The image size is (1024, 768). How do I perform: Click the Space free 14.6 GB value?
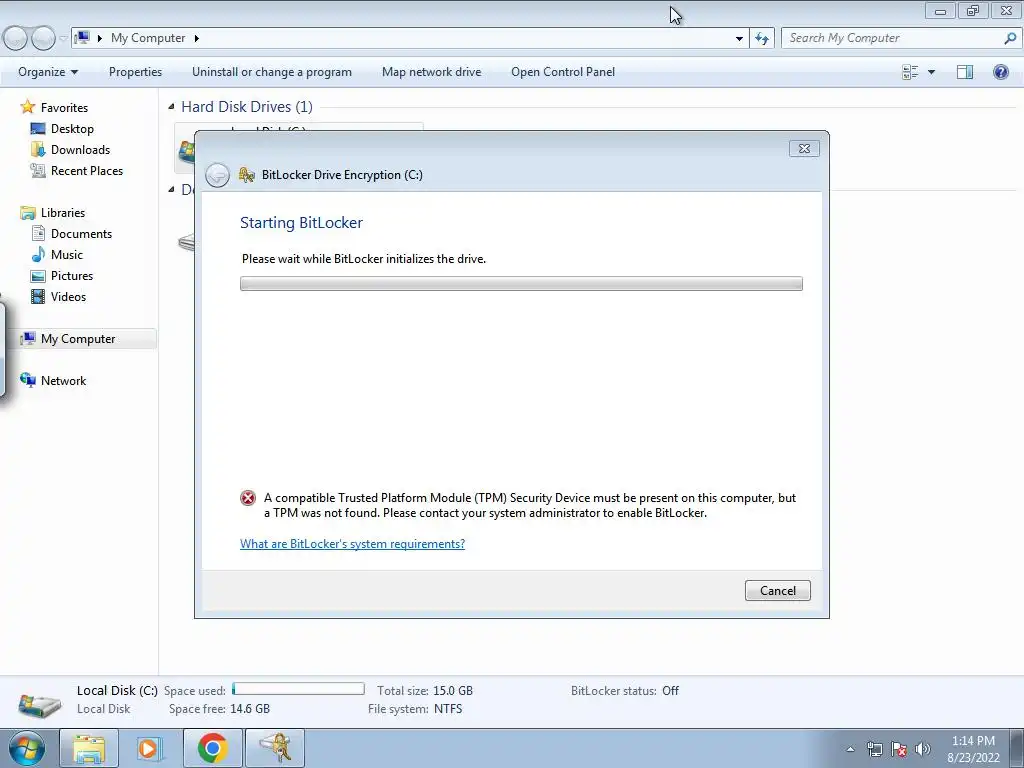249,709
